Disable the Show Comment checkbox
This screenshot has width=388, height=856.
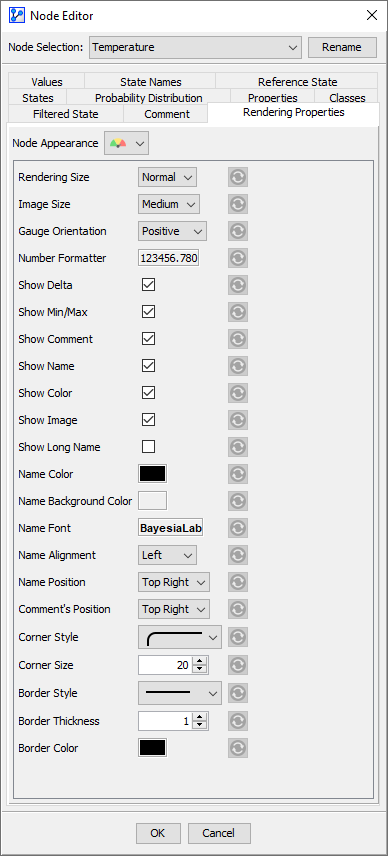click(x=148, y=339)
